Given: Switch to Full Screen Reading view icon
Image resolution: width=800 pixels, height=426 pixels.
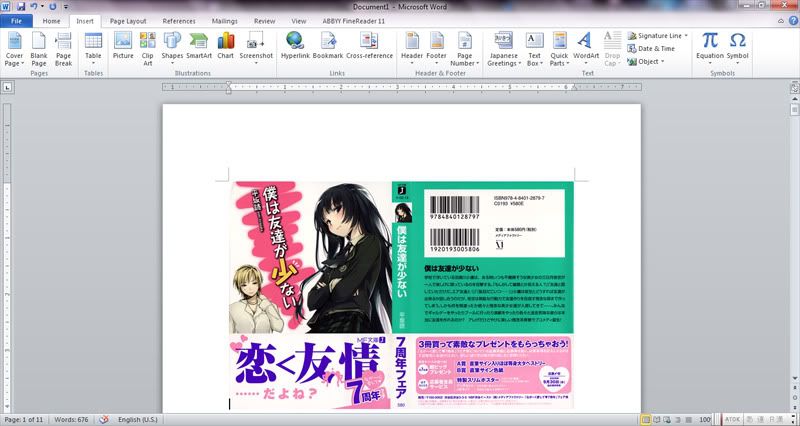Looking at the screenshot, I should [x=657, y=419].
